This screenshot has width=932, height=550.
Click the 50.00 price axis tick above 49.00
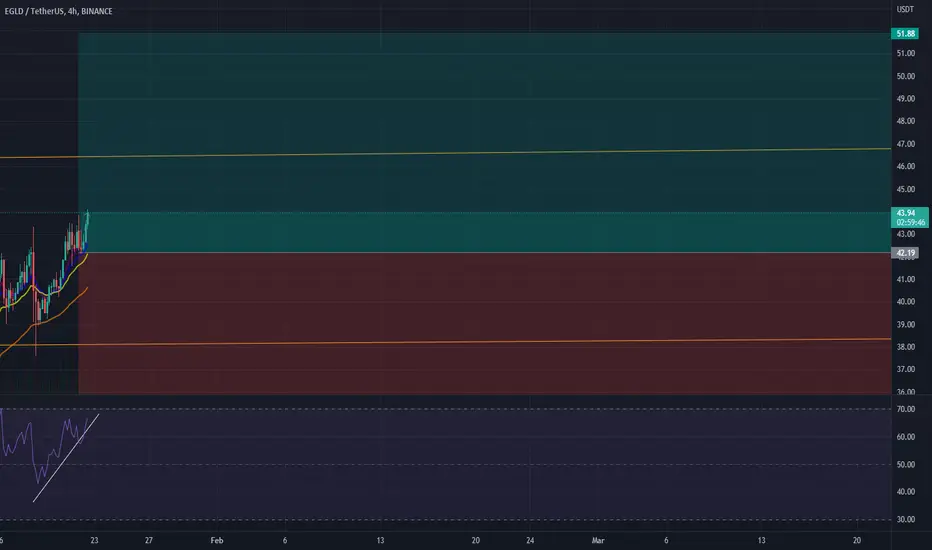tap(906, 76)
